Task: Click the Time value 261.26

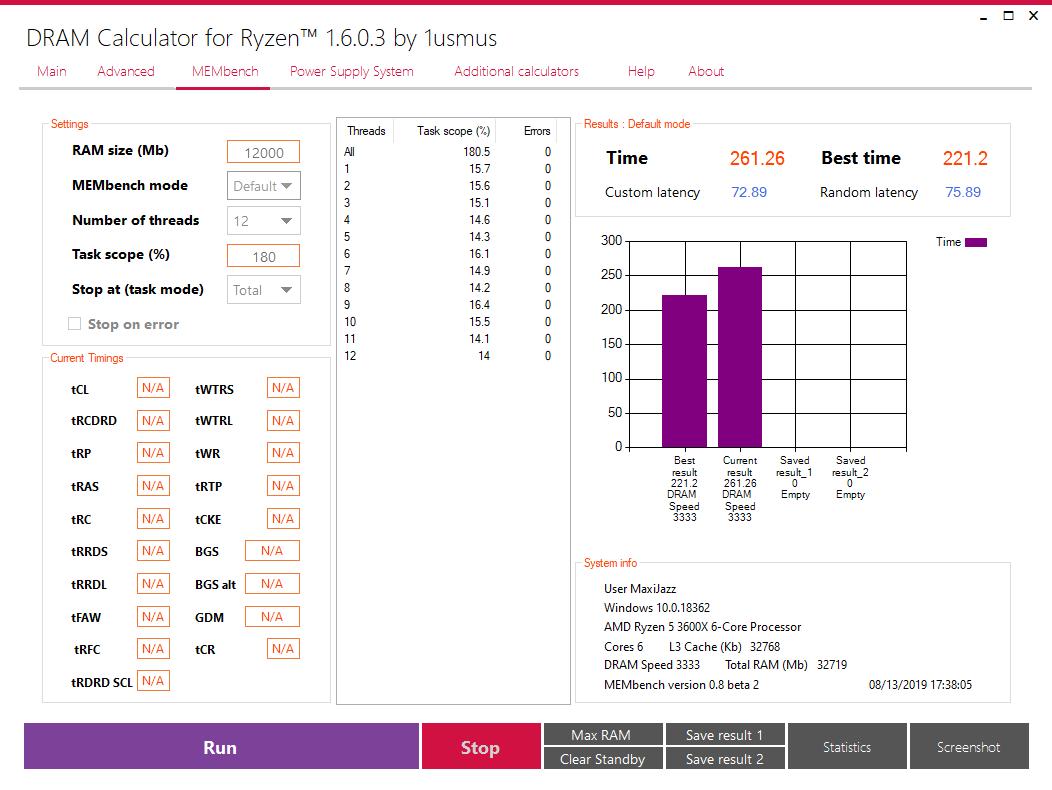Action: 757,158
